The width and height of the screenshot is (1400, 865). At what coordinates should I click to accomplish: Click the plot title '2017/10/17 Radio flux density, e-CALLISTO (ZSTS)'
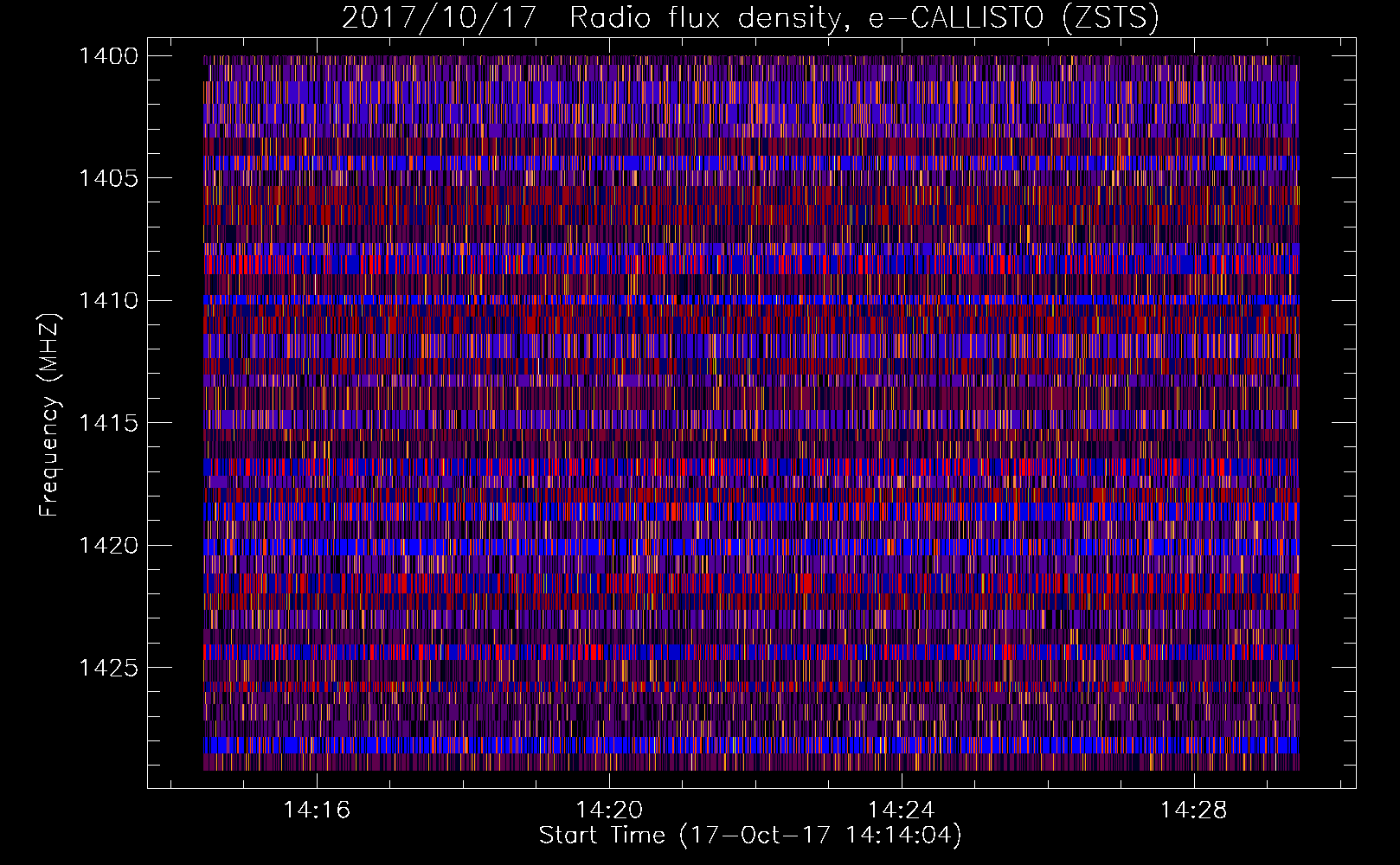[750, 18]
